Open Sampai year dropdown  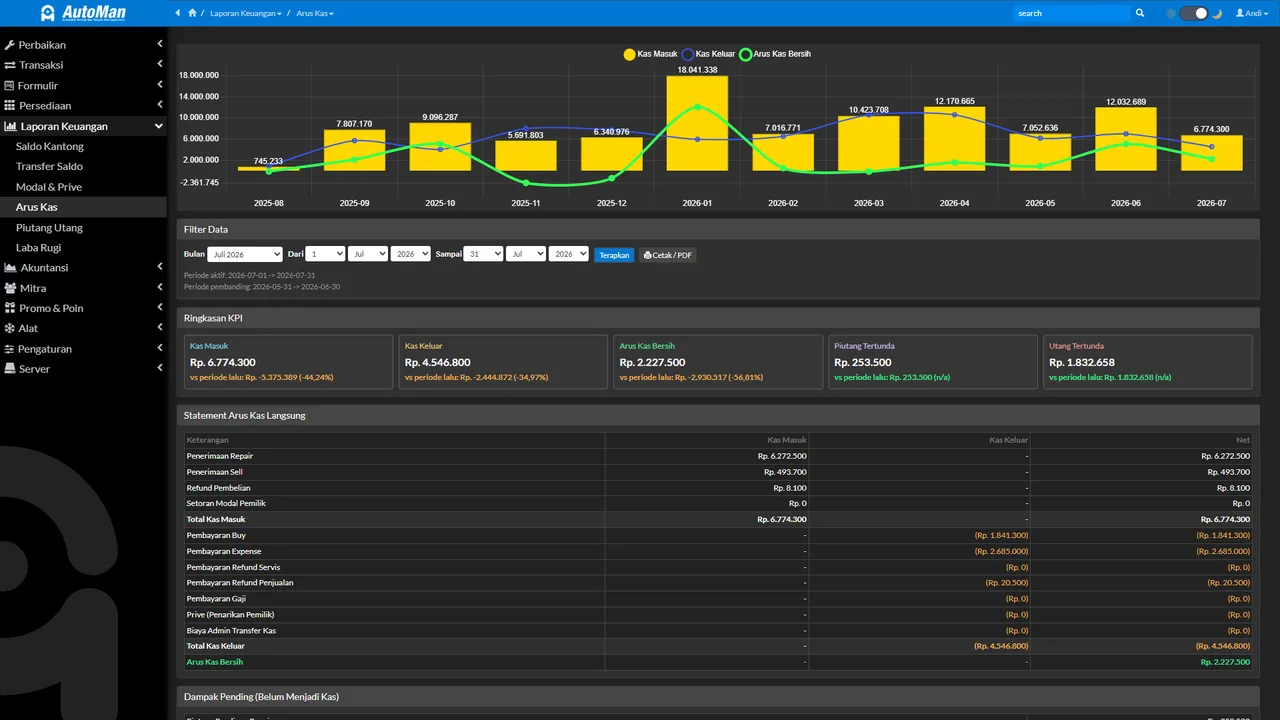click(x=569, y=254)
